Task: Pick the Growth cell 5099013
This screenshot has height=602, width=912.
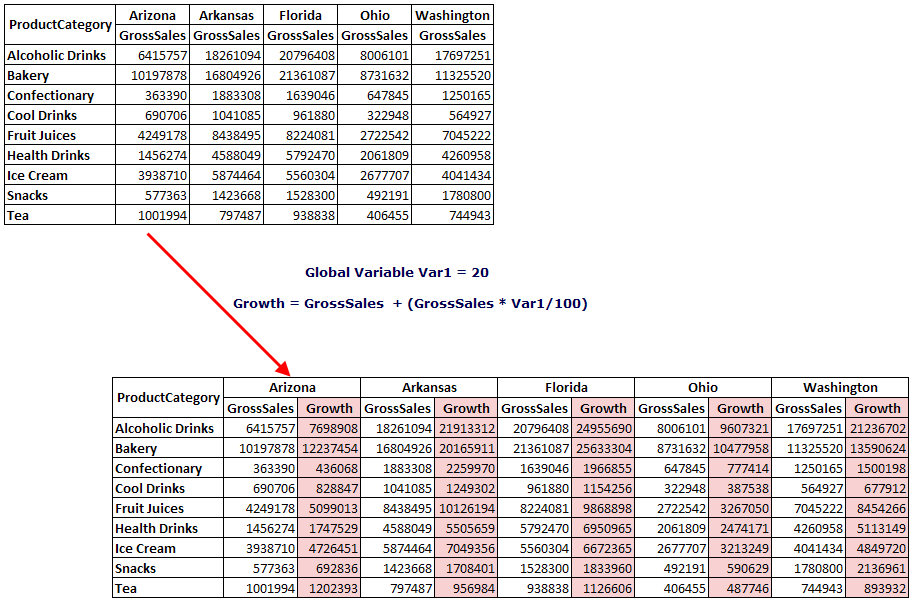Action: 329,508
